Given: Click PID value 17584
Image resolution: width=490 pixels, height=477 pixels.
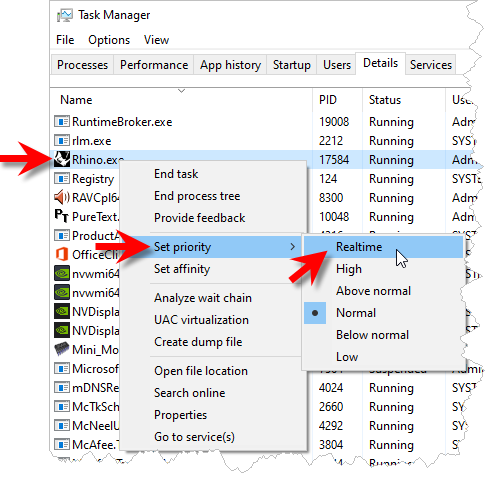Looking at the screenshot, I should (x=334, y=160).
